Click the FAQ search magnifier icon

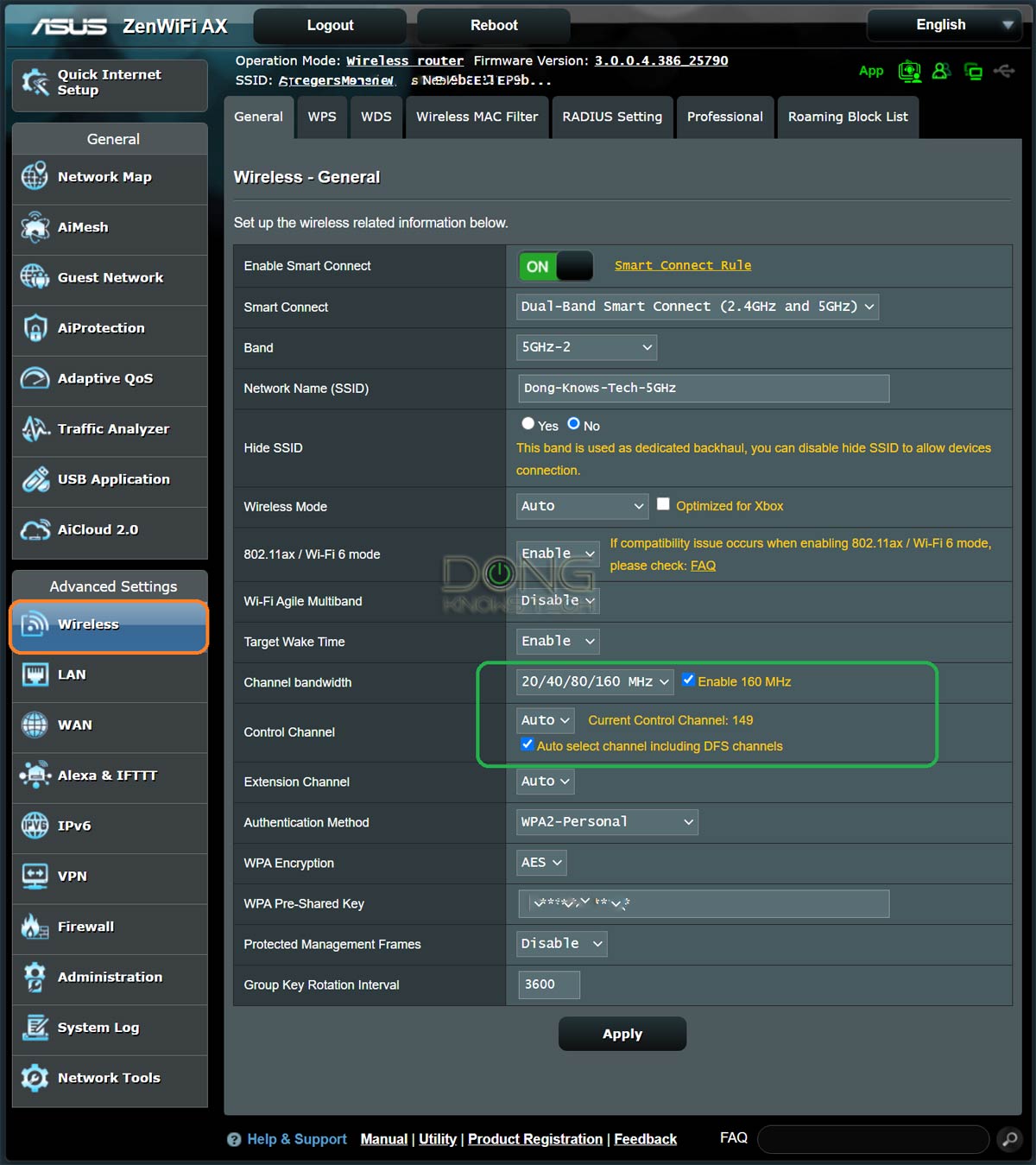point(1008,1139)
